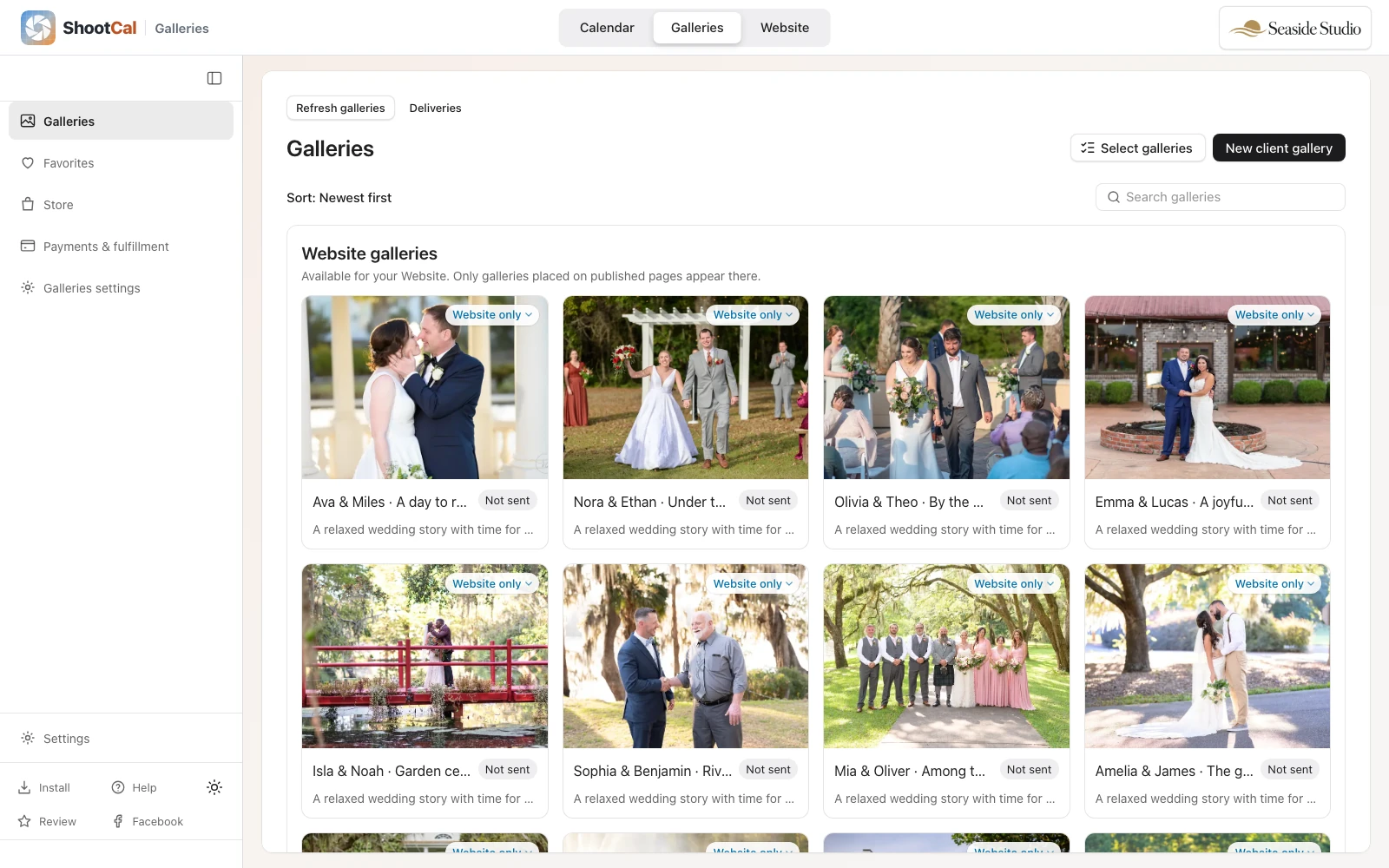Click the ShootCal logo icon
The height and width of the screenshot is (868, 1389).
pyautogui.click(x=38, y=28)
